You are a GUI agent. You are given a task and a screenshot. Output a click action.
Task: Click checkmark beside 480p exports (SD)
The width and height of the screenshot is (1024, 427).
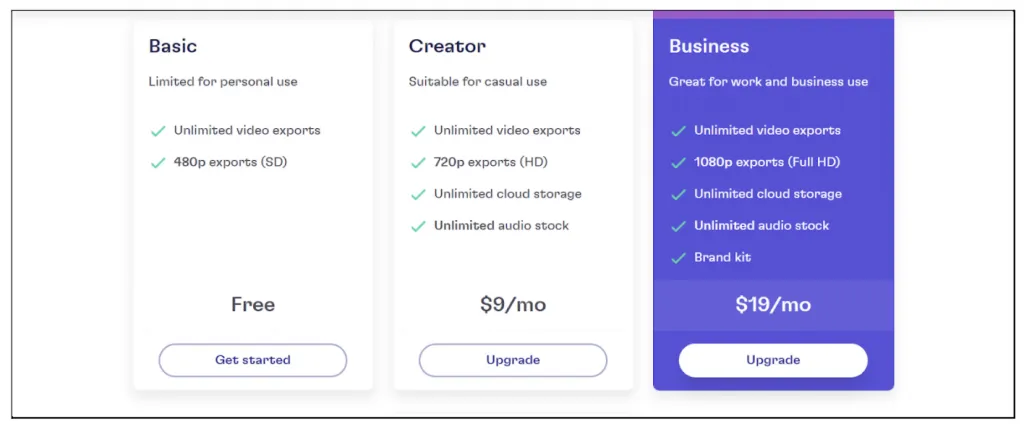(x=158, y=163)
